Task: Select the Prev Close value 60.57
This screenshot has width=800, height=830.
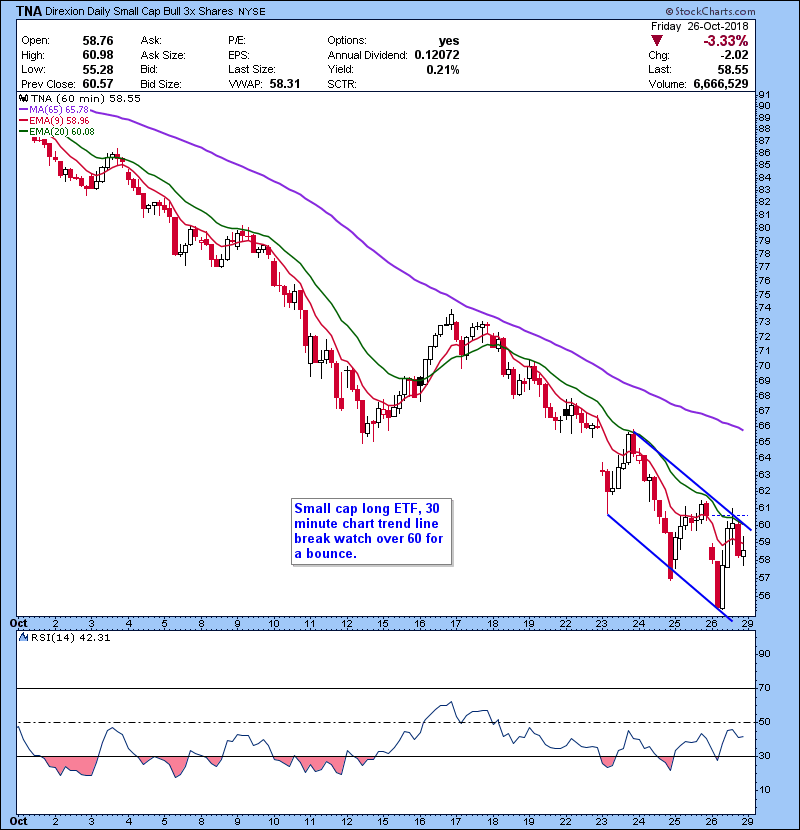Action: pos(98,84)
